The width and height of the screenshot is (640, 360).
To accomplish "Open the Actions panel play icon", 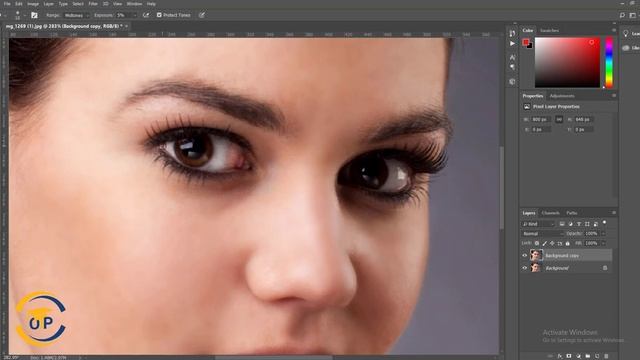I will tap(512, 43).
